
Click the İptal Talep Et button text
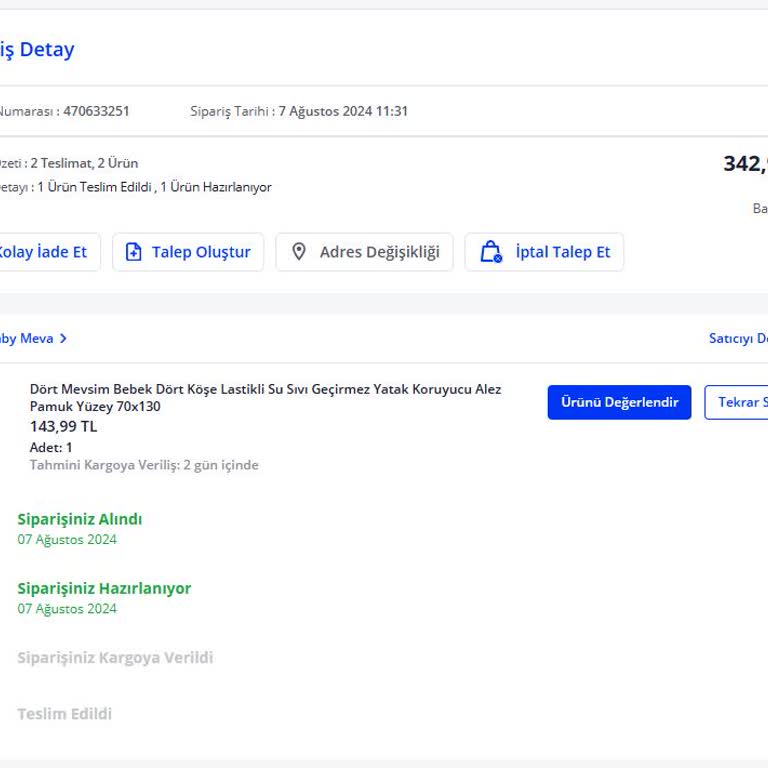pos(563,252)
